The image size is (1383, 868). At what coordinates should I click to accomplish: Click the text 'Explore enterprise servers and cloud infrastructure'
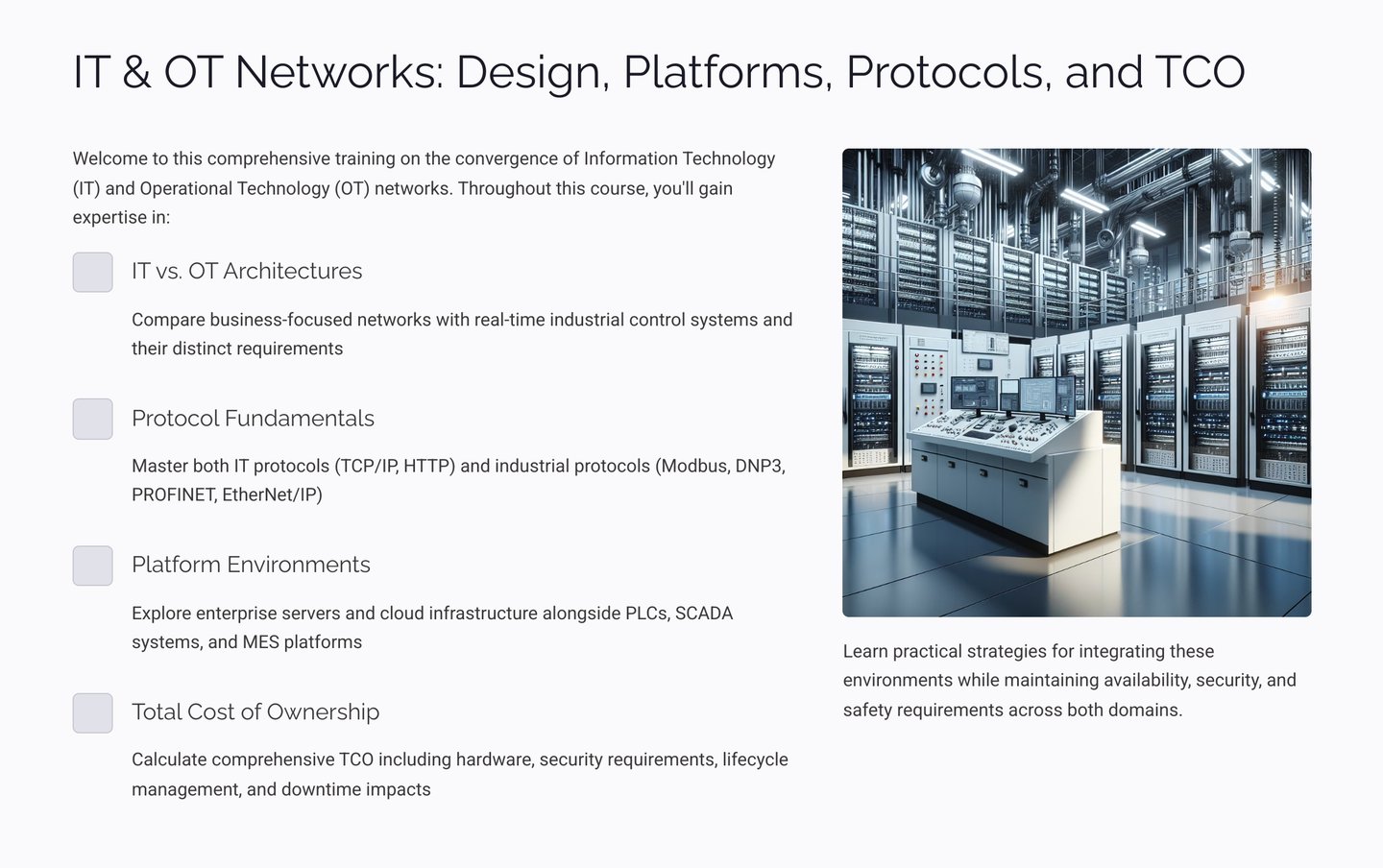tap(432, 627)
